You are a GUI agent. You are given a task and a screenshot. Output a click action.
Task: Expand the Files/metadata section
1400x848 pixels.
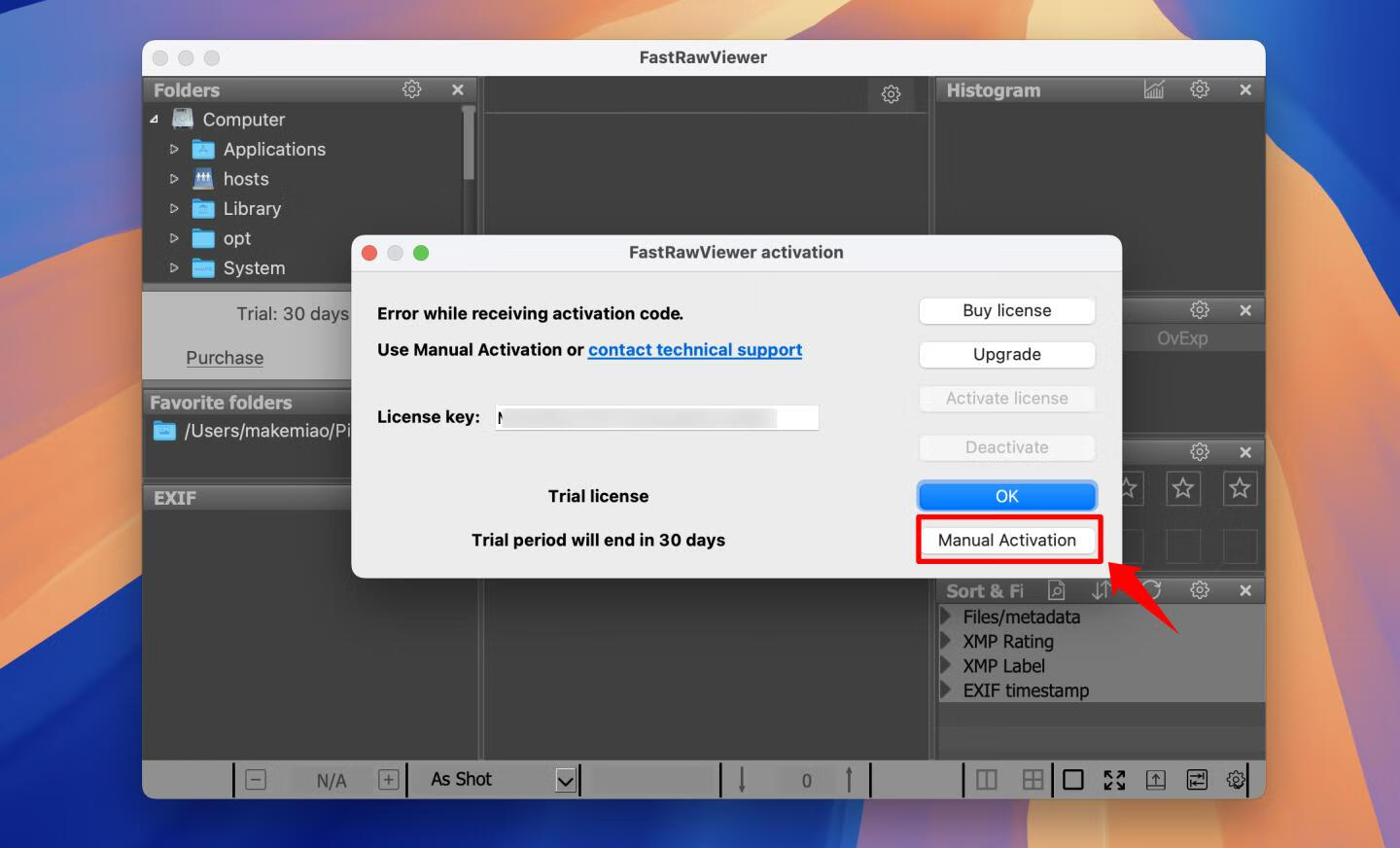945,617
